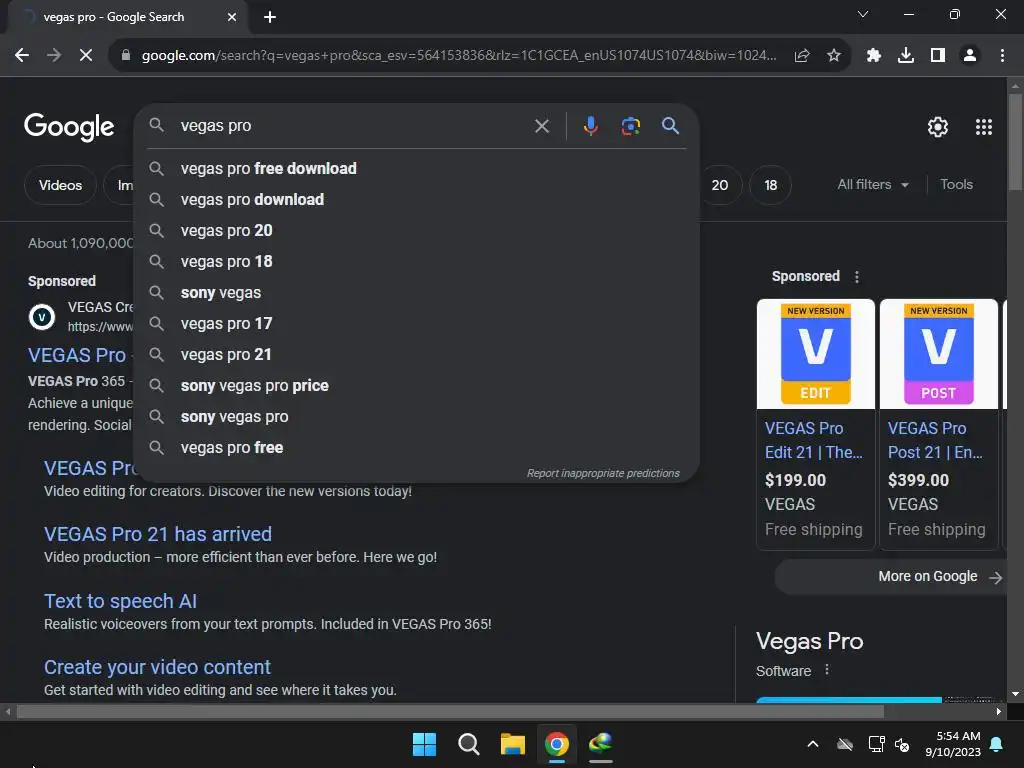
Task: Click 'More on Google' button
Action: click(891, 577)
